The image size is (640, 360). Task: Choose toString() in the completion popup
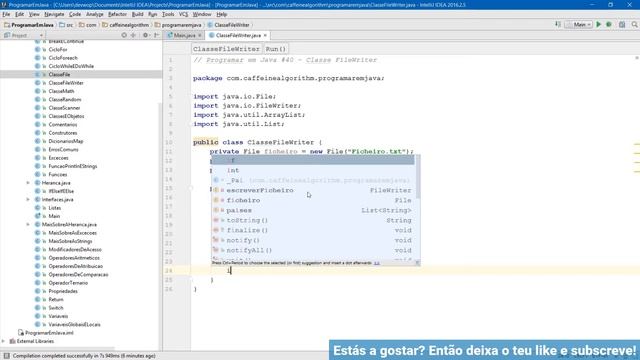pos(313,220)
